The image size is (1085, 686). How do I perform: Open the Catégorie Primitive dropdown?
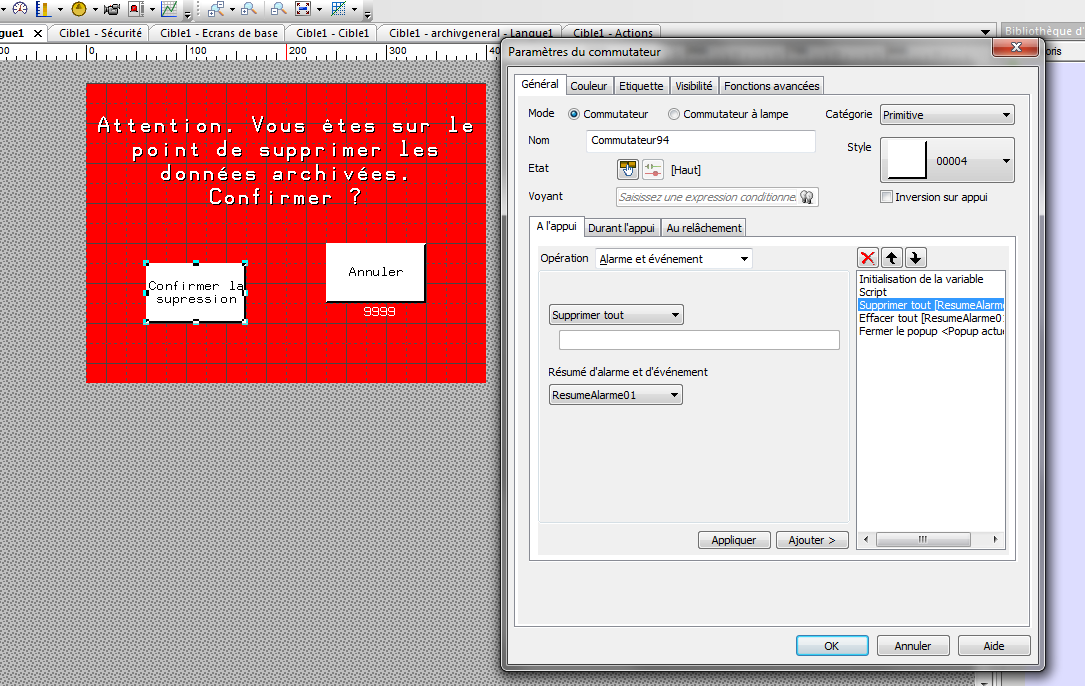point(947,115)
